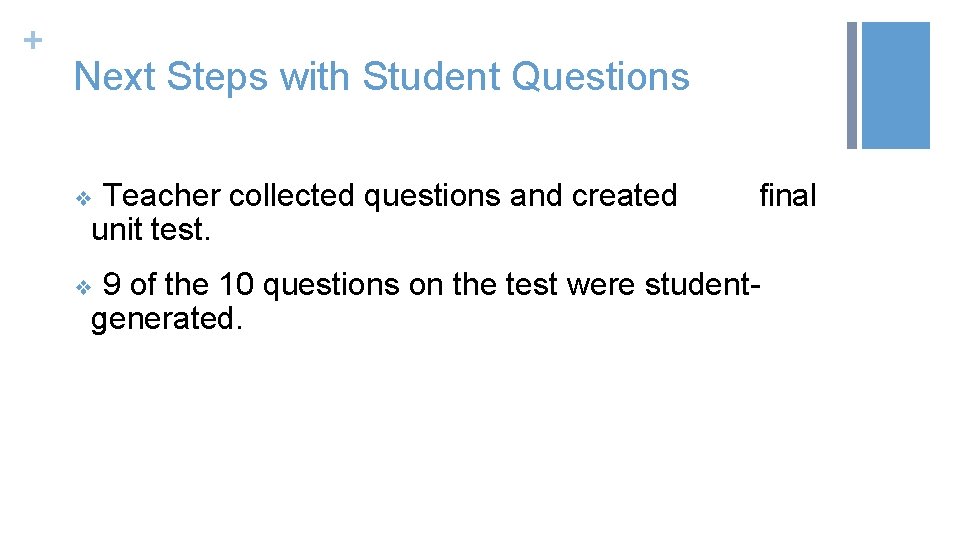Click the 'unit test.' text line
This screenshot has width=960, height=540.
pos(151,229)
